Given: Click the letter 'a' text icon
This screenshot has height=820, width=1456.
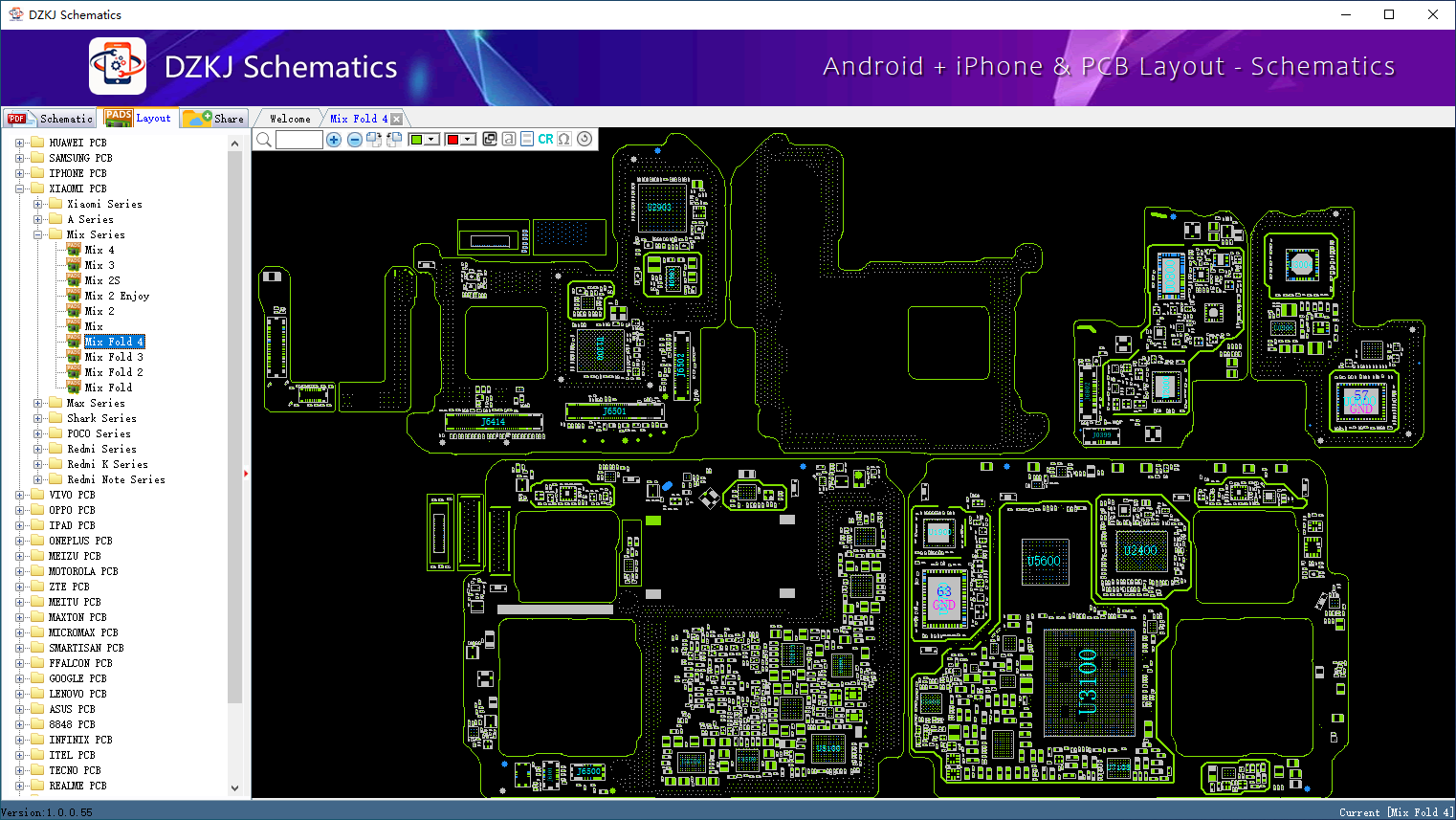Looking at the screenshot, I should pos(509,139).
